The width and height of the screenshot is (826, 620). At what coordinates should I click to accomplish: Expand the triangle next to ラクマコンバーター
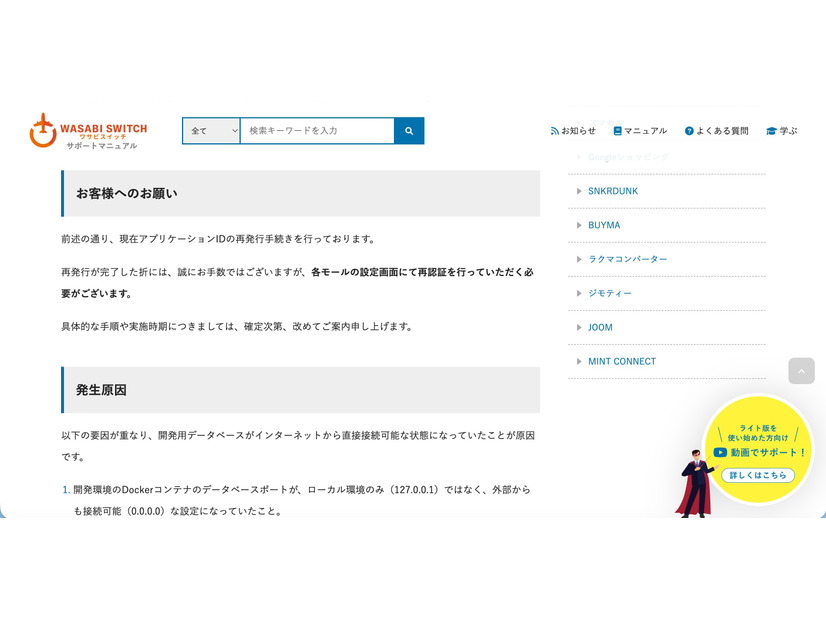pos(579,259)
